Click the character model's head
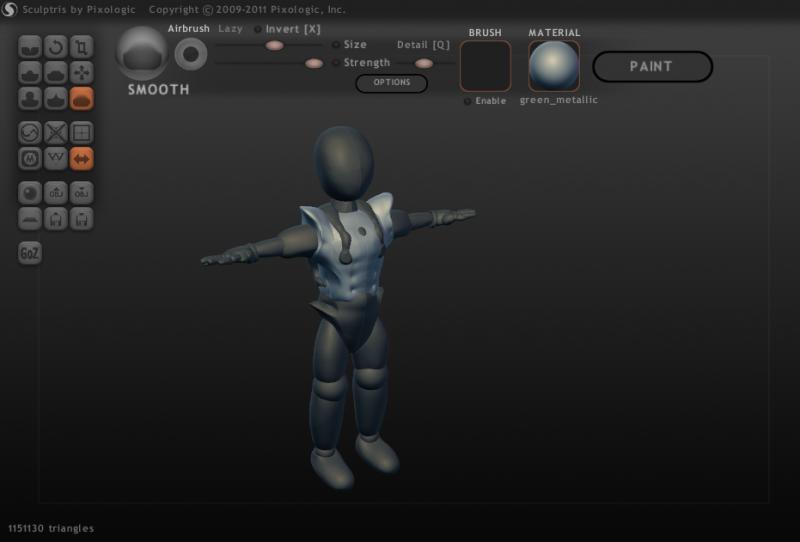The image size is (800, 542). tap(344, 163)
